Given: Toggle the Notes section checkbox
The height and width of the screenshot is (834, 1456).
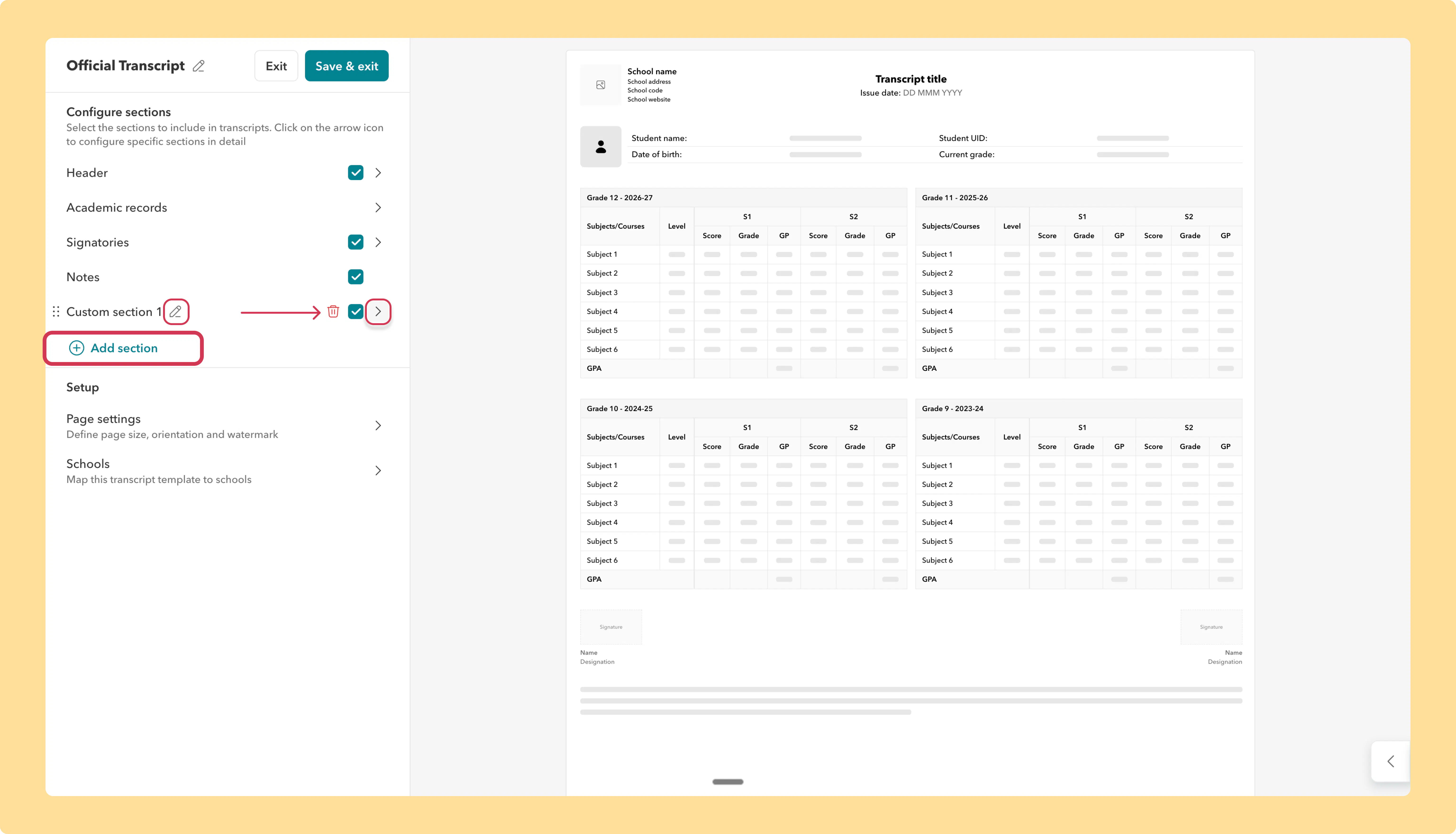Looking at the screenshot, I should point(356,277).
